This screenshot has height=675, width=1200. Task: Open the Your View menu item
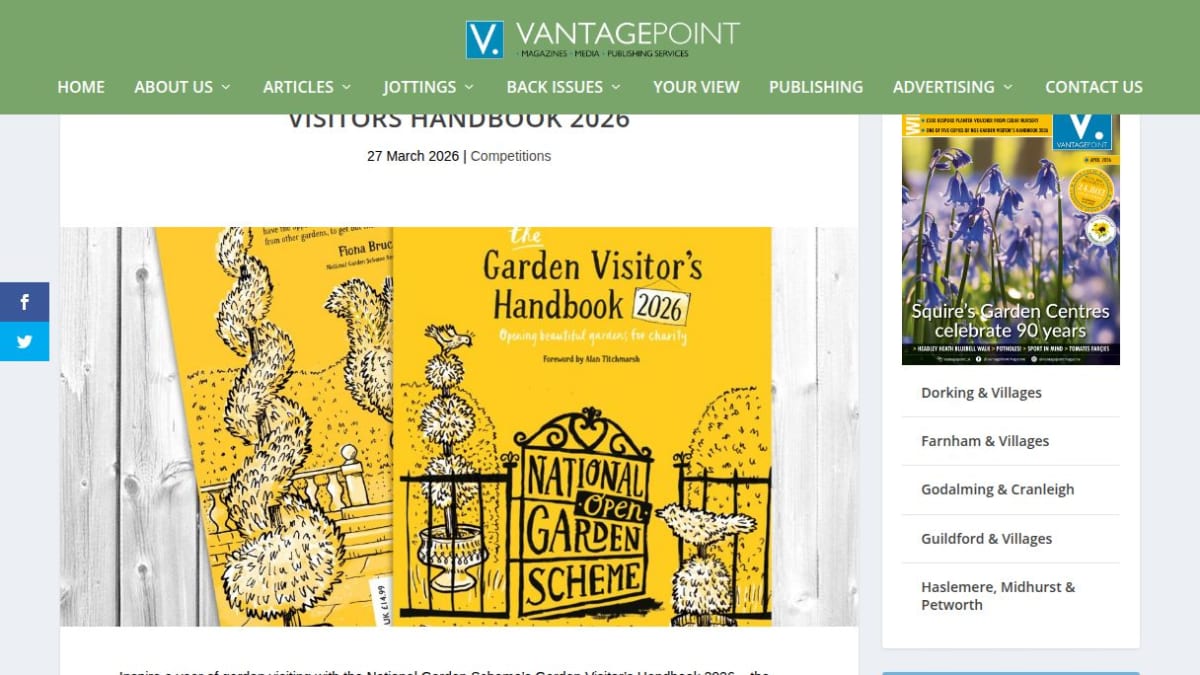[696, 87]
